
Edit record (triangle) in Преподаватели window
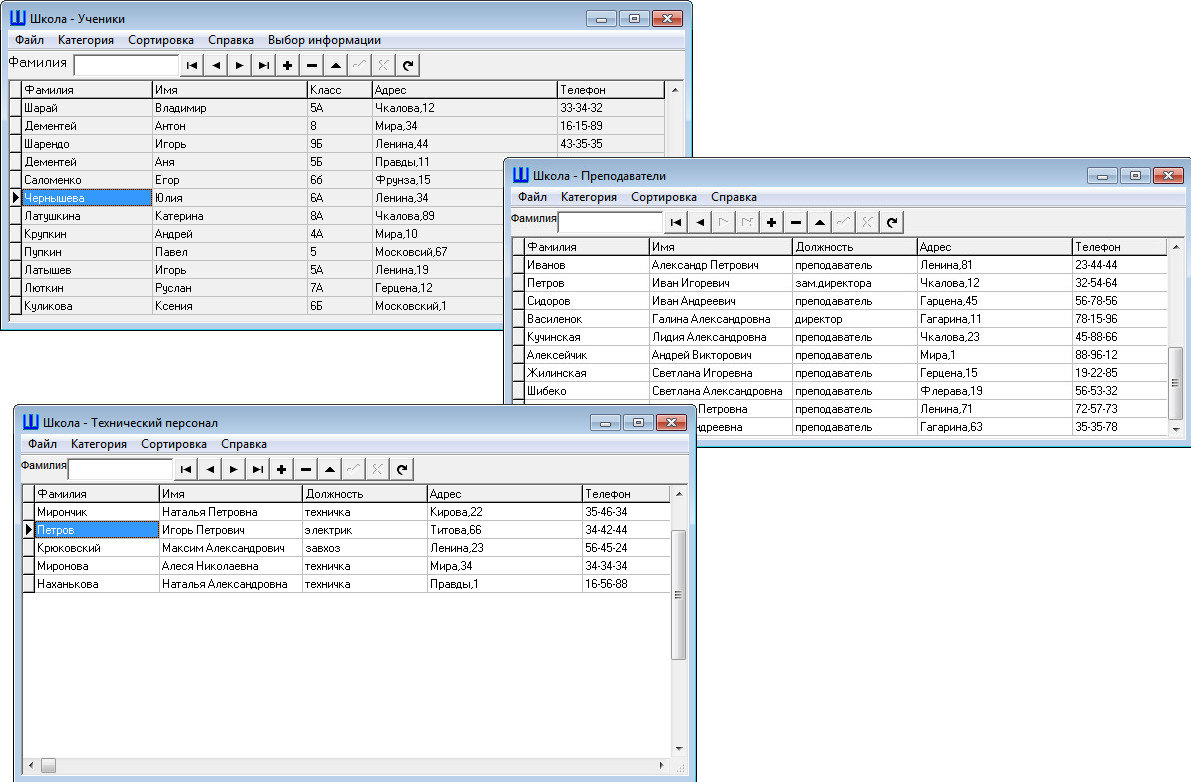[819, 222]
